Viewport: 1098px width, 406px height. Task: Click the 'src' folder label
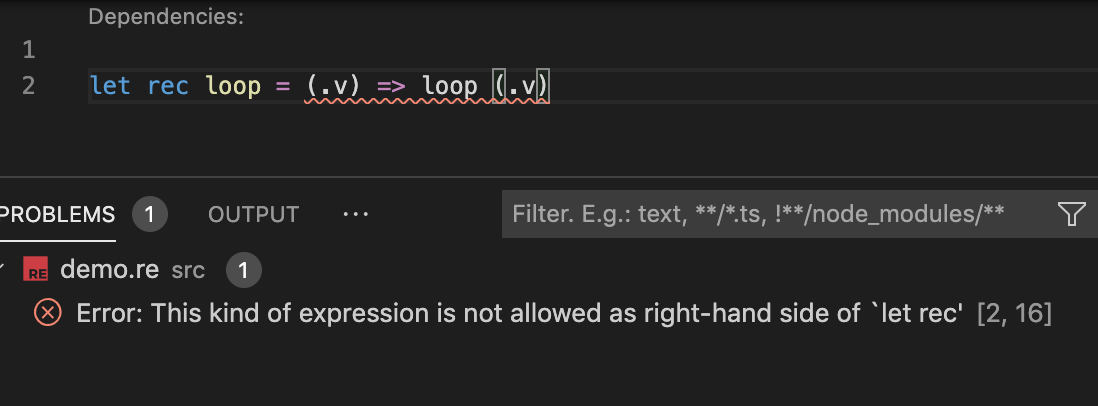[188, 269]
